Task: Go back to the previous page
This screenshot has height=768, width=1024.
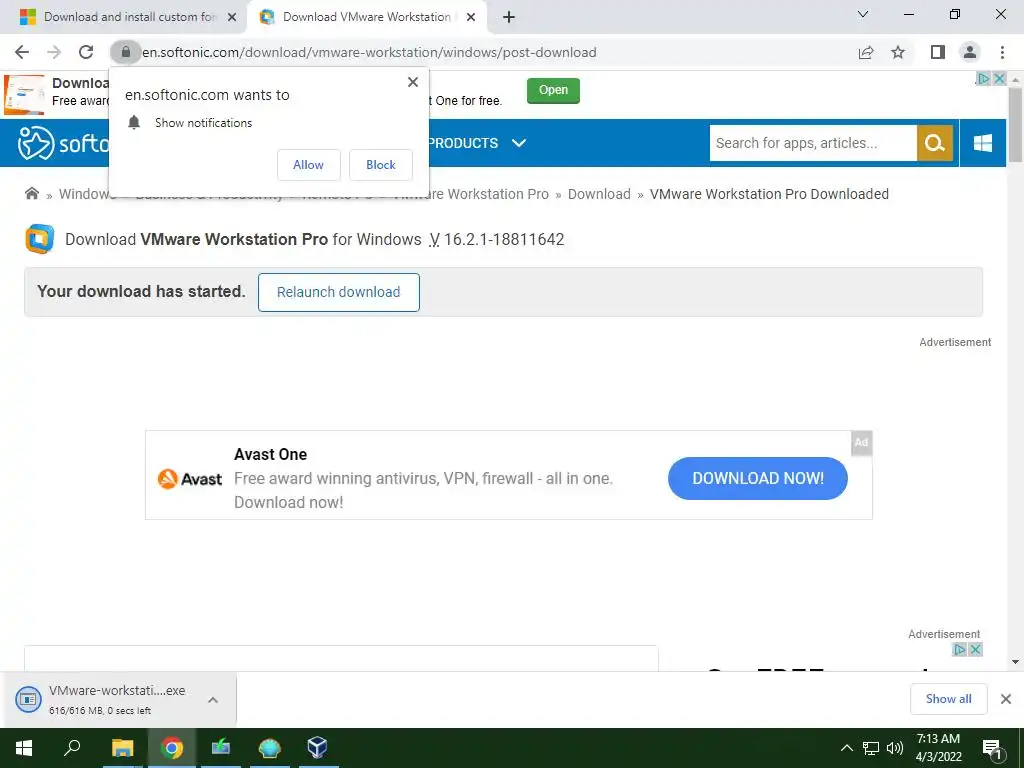Action: [x=22, y=52]
